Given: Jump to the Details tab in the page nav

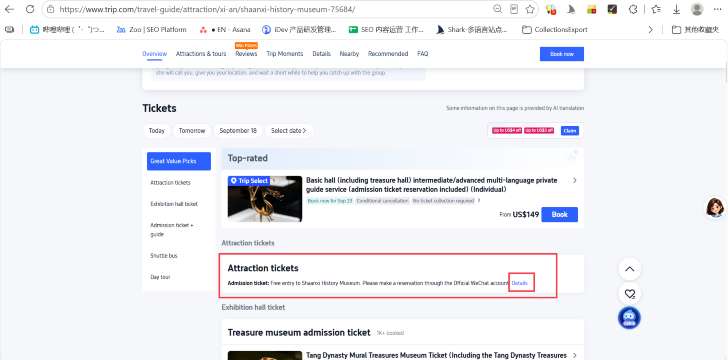Looking at the screenshot, I should point(321,54).
